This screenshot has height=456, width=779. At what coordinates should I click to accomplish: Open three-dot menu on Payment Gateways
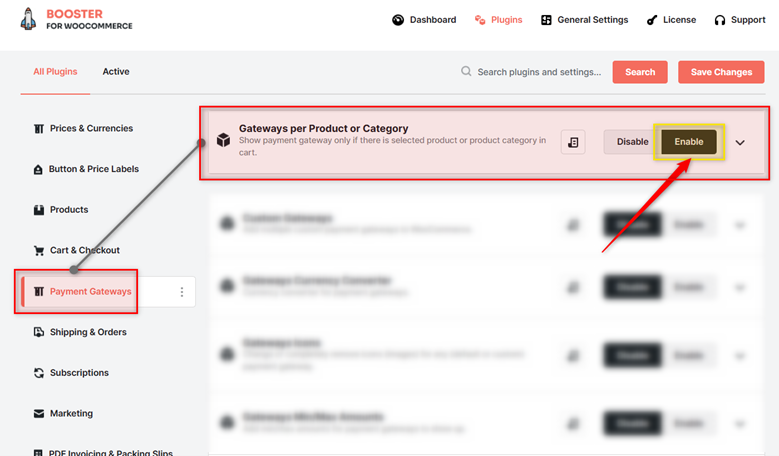click(x=182, y=292)
